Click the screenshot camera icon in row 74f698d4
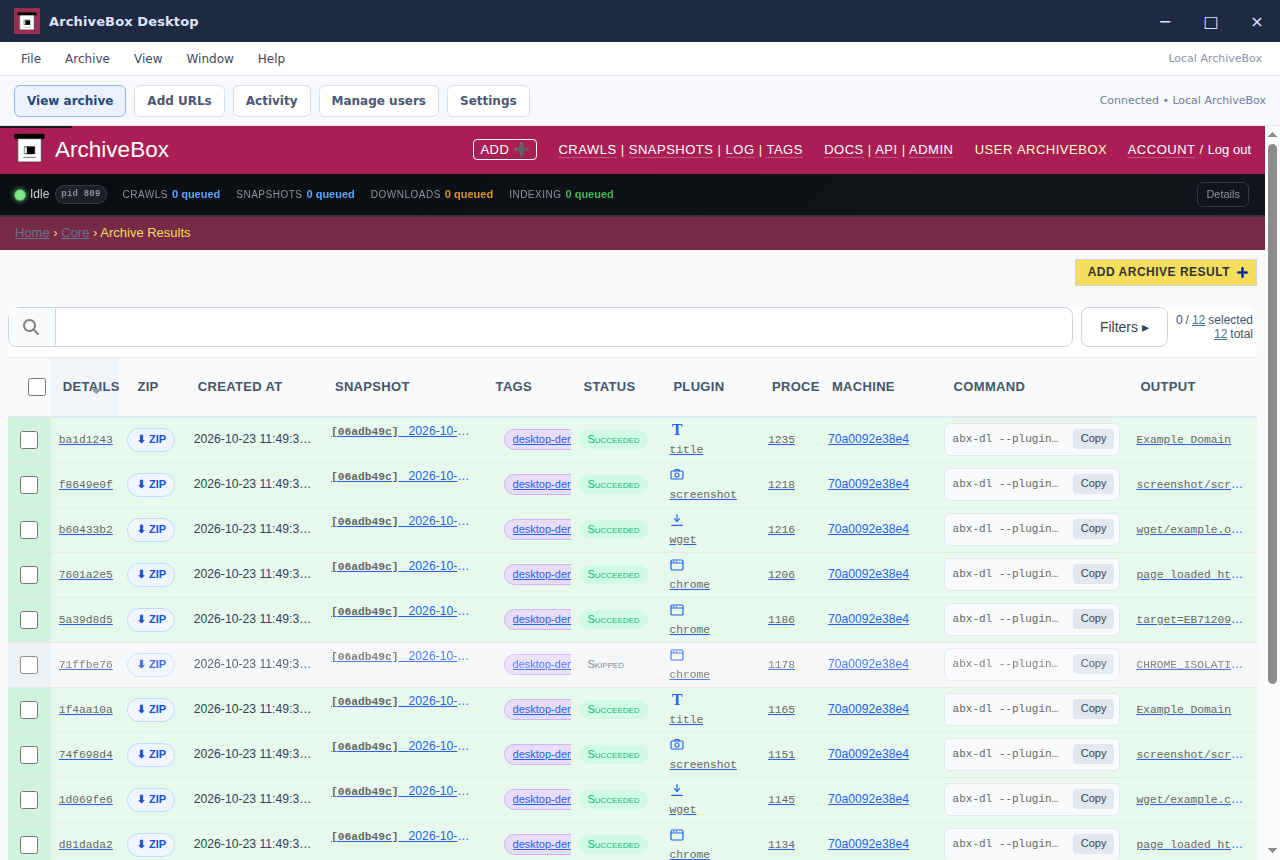1280x860 pixels. coord(677,744)
